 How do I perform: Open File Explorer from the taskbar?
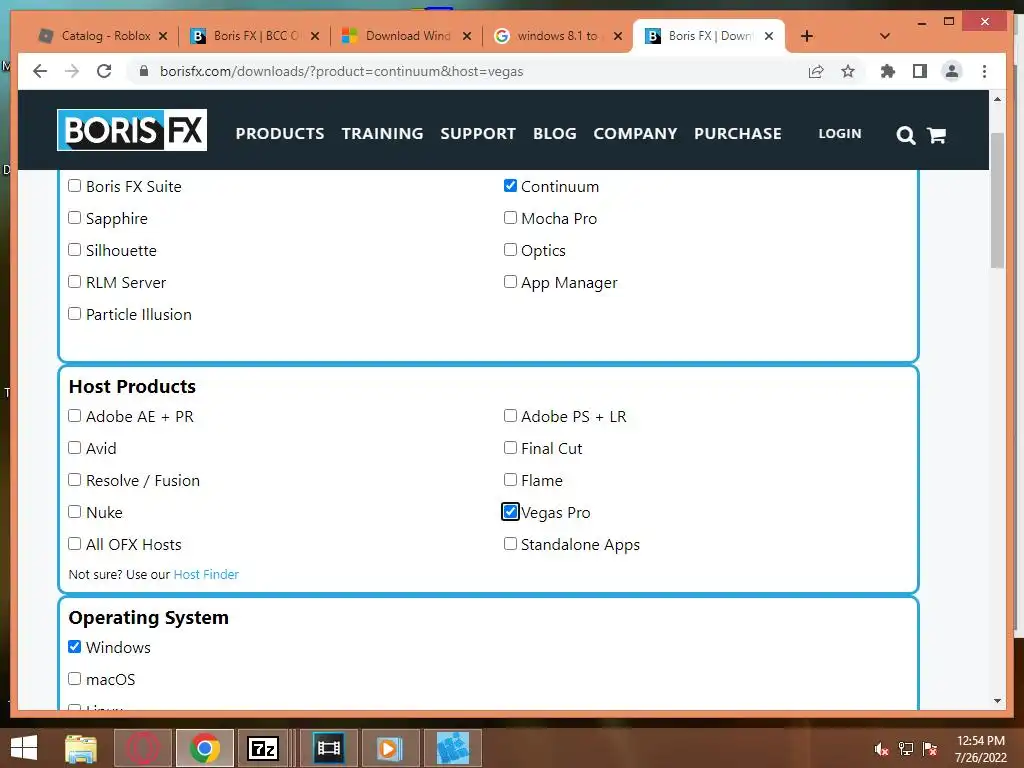[81, 748]
